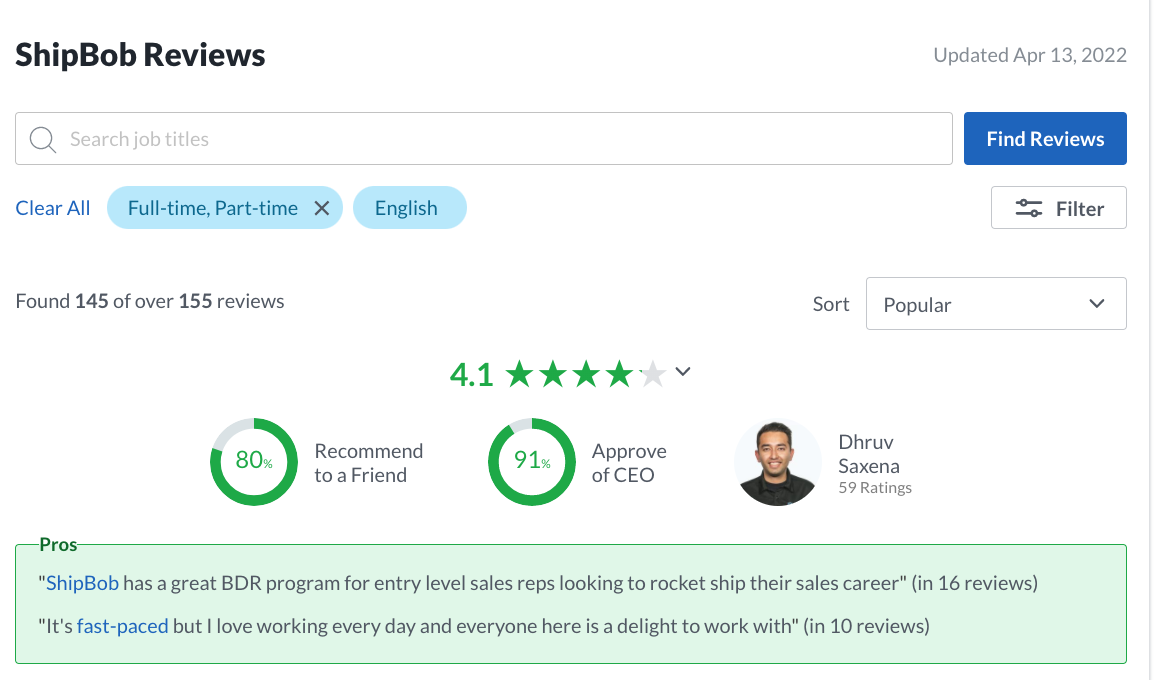Remove the Full-time, Part-time filter chip
This screenshot has height=680, width=1156.
321,209
